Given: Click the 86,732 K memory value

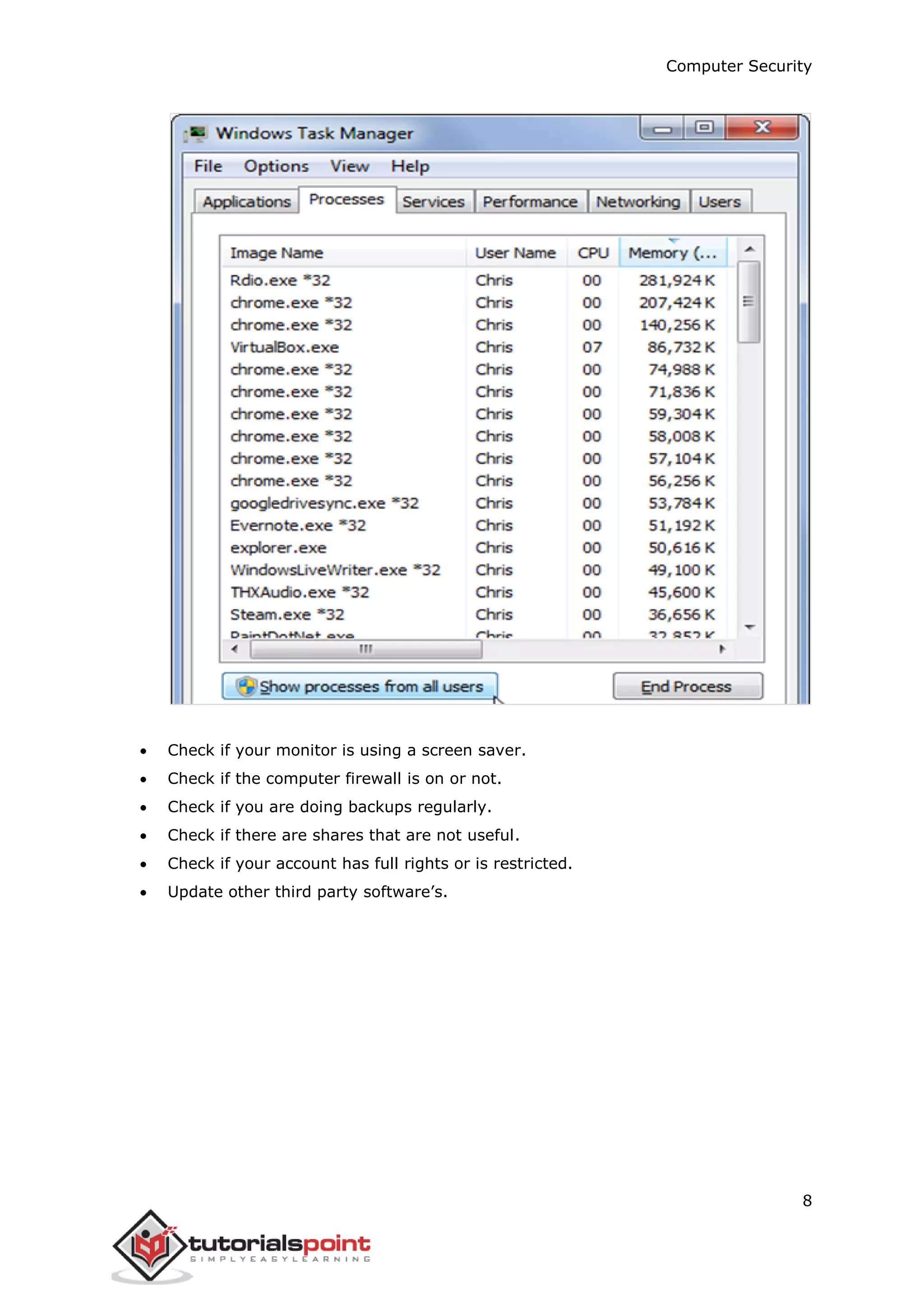Looking at the screenshot, I should point(681,347).
